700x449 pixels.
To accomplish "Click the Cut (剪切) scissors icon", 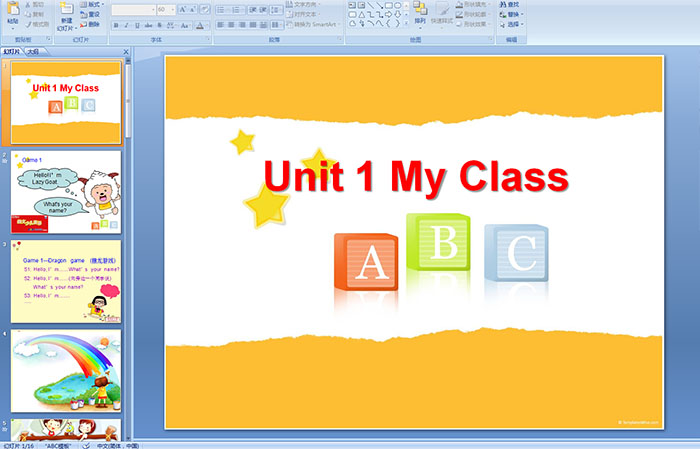I will (27, 4).
